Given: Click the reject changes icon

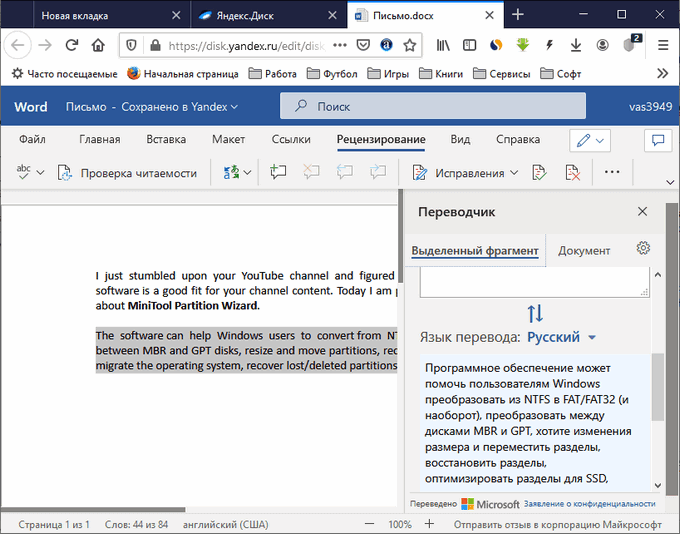Looking at the screenshot, I should point(573,172).
